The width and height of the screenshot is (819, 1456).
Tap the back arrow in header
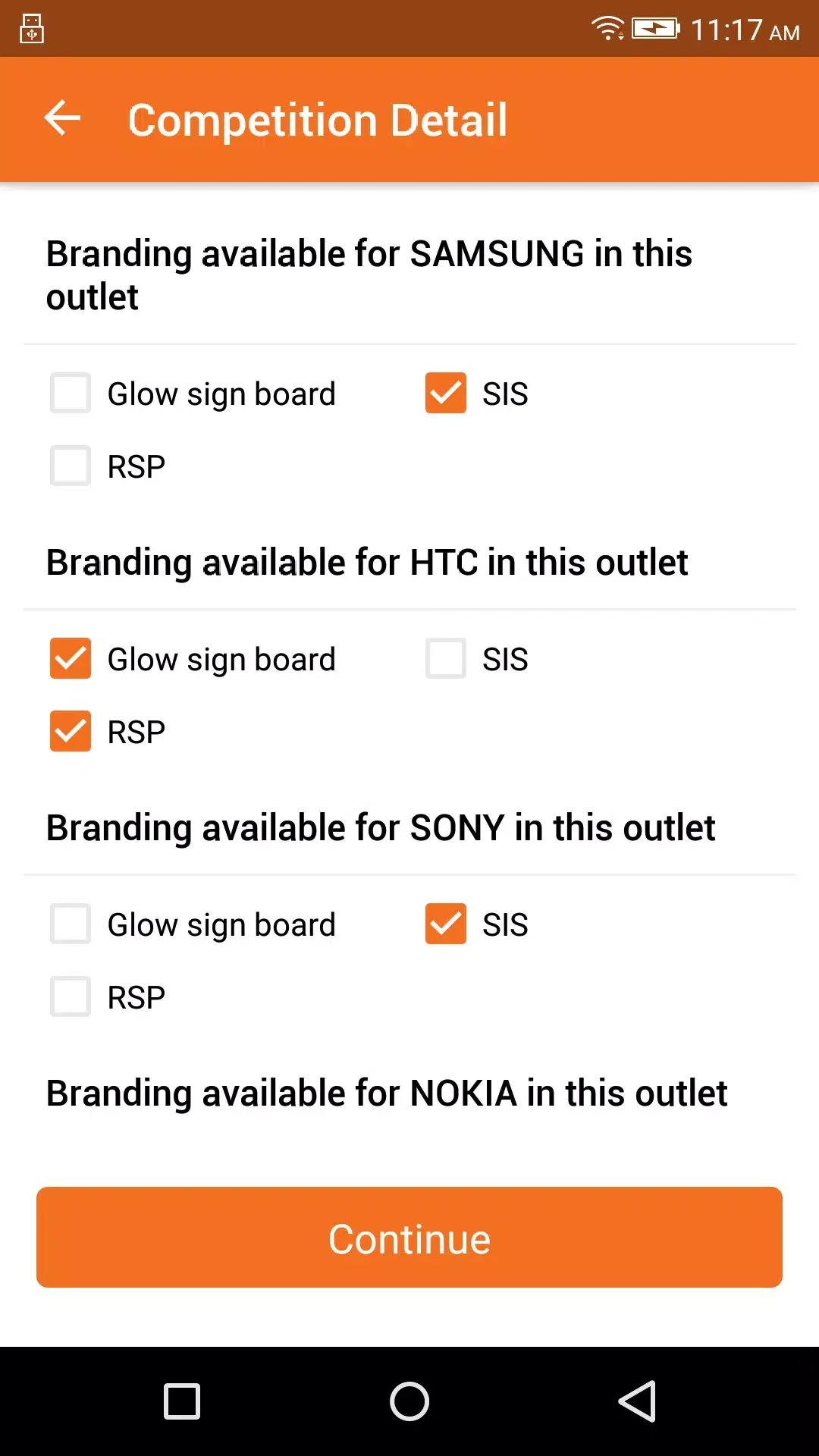coord(62,119)
